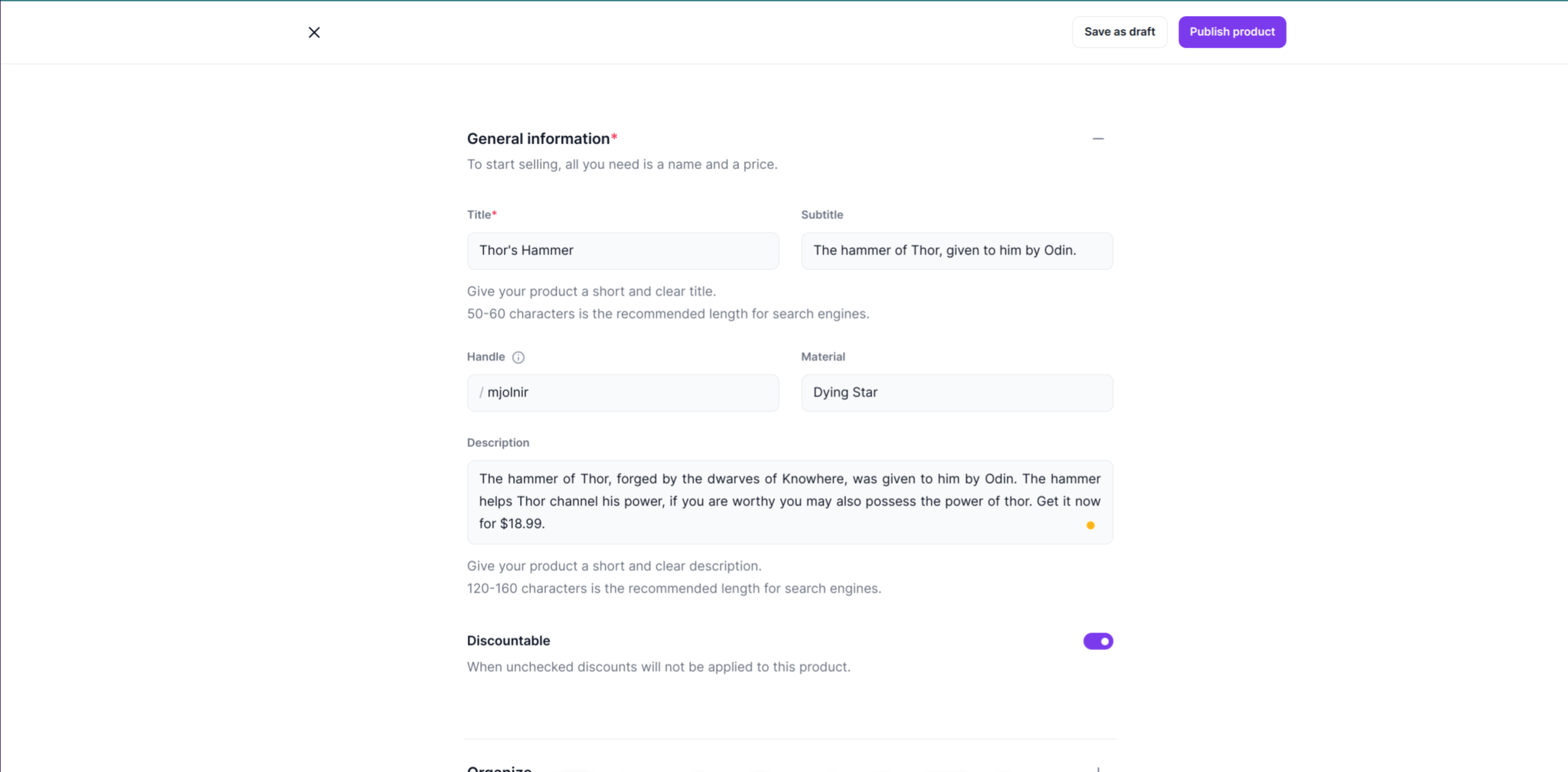This screenshot has height=772, width=1568.
Task: Click into the Subtitle input field
Action: (957, 251)
